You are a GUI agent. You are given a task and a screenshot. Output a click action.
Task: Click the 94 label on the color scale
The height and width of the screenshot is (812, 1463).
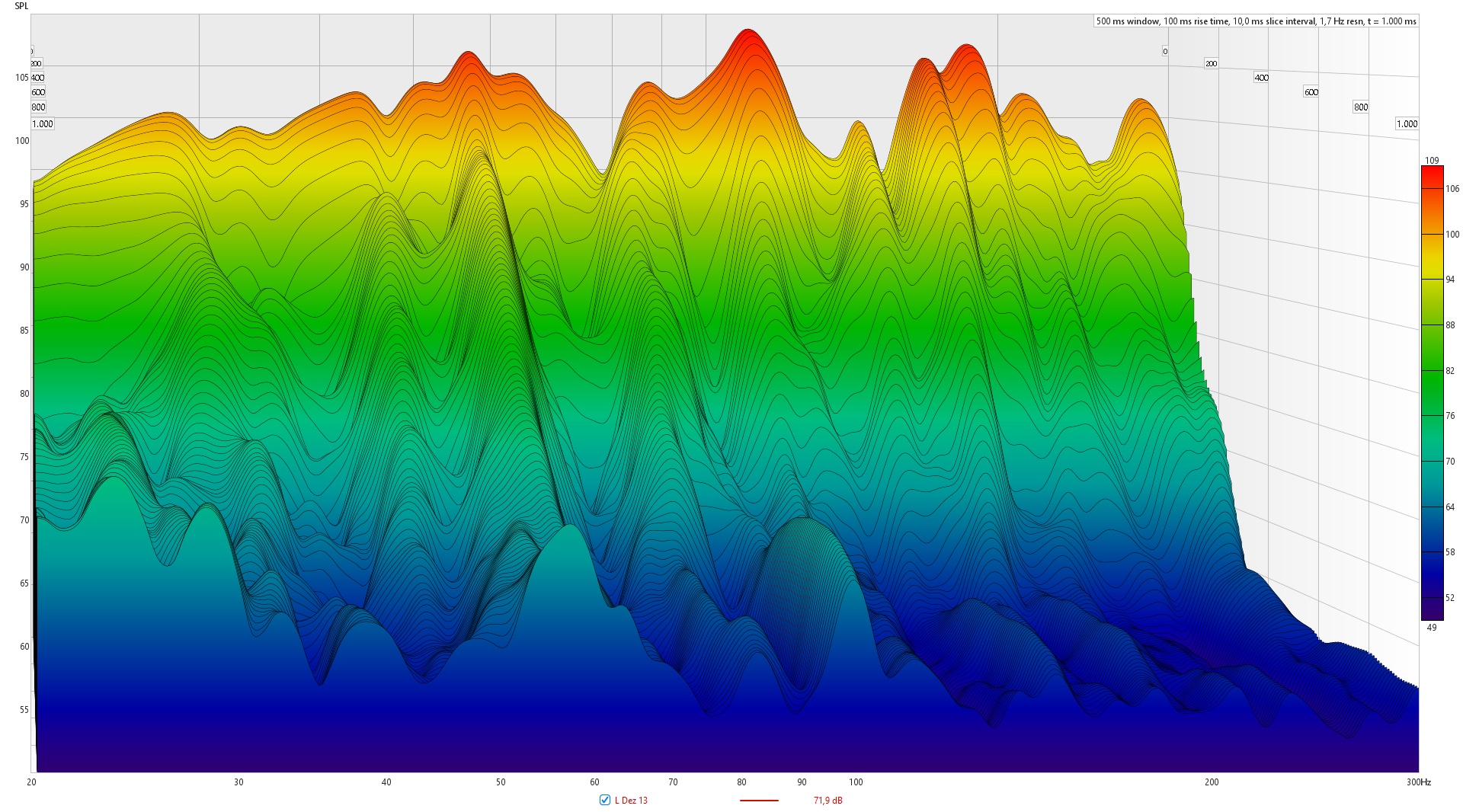tap(1450, 280)
